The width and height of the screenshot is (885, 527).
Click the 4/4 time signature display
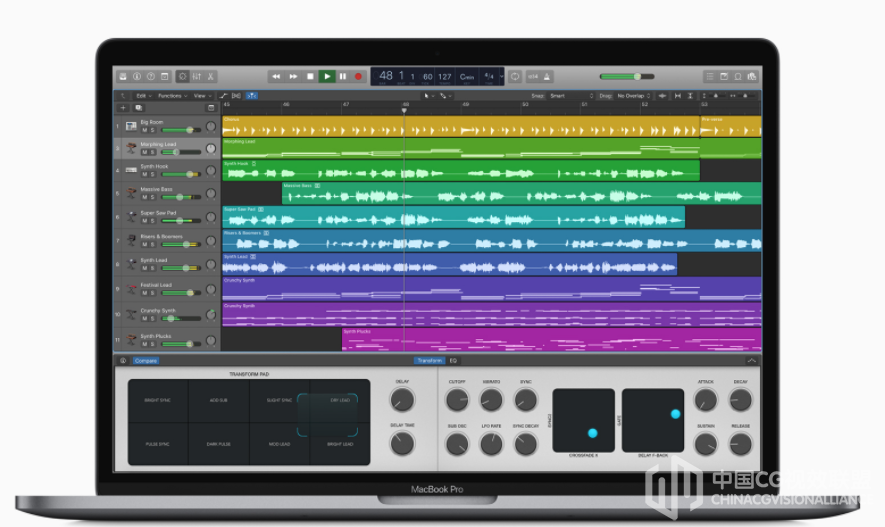click(489, 77)
